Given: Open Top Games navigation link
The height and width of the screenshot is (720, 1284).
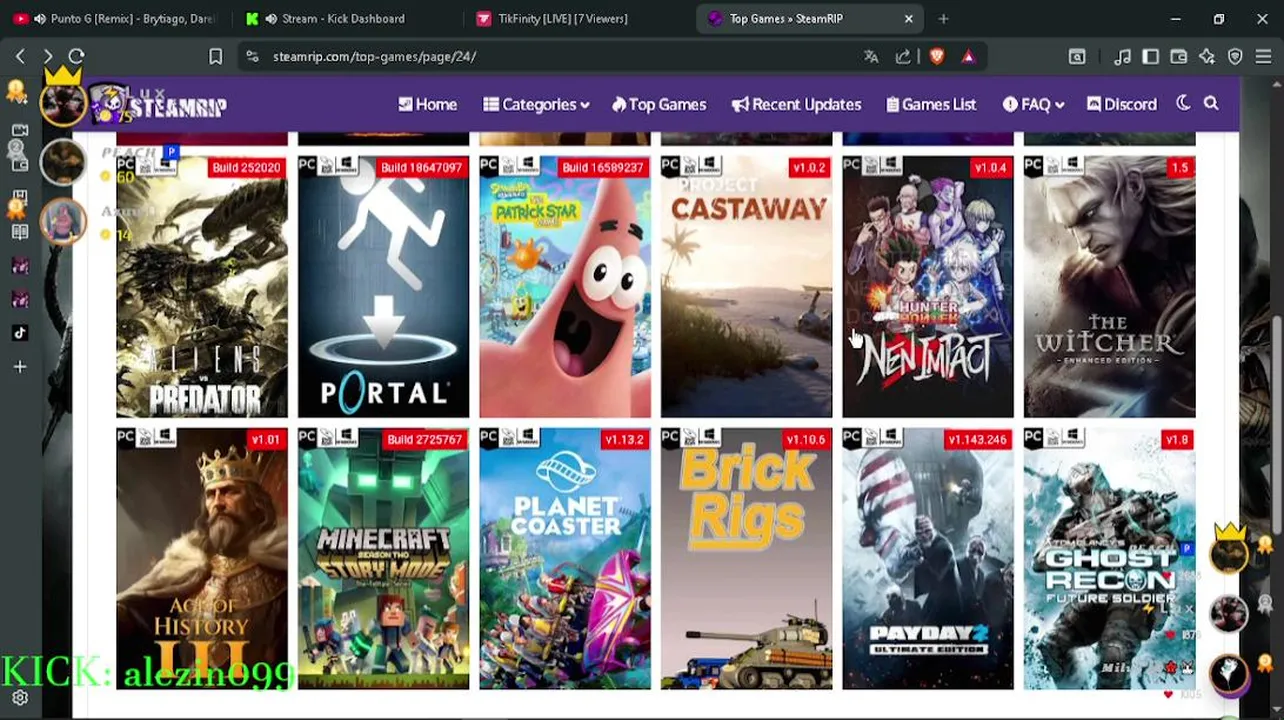Looking at the screenshot, I should 659,104.
